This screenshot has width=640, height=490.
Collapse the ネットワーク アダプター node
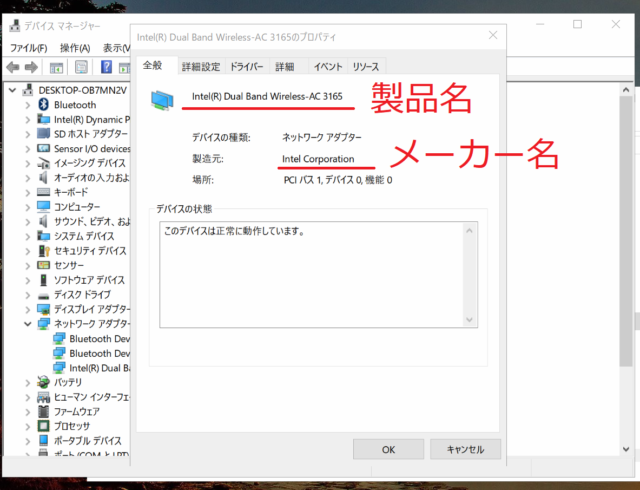(27, 324)
